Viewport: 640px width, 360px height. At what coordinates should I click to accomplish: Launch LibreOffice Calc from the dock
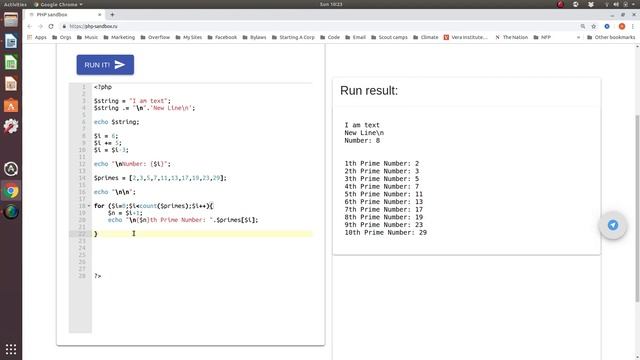click(x=11, y=62)
